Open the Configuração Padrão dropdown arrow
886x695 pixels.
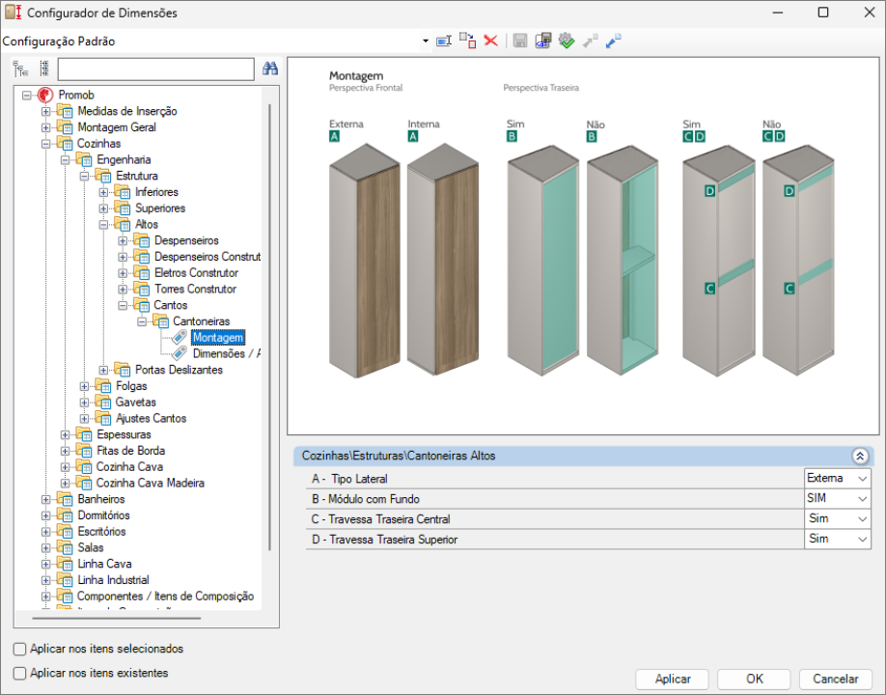pyautogui.click(x=425, y=41)
